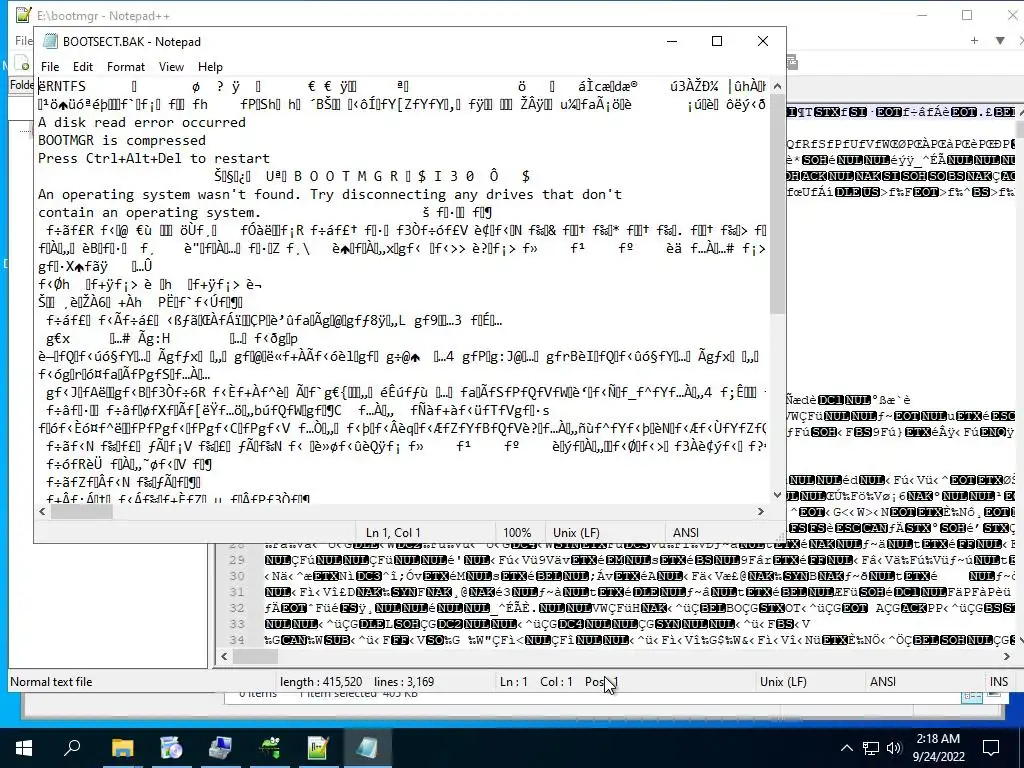Open taskbar search magnifier
Image resolution: width=1024 pixels, height=768 pixels.
[x=72, y=748]
